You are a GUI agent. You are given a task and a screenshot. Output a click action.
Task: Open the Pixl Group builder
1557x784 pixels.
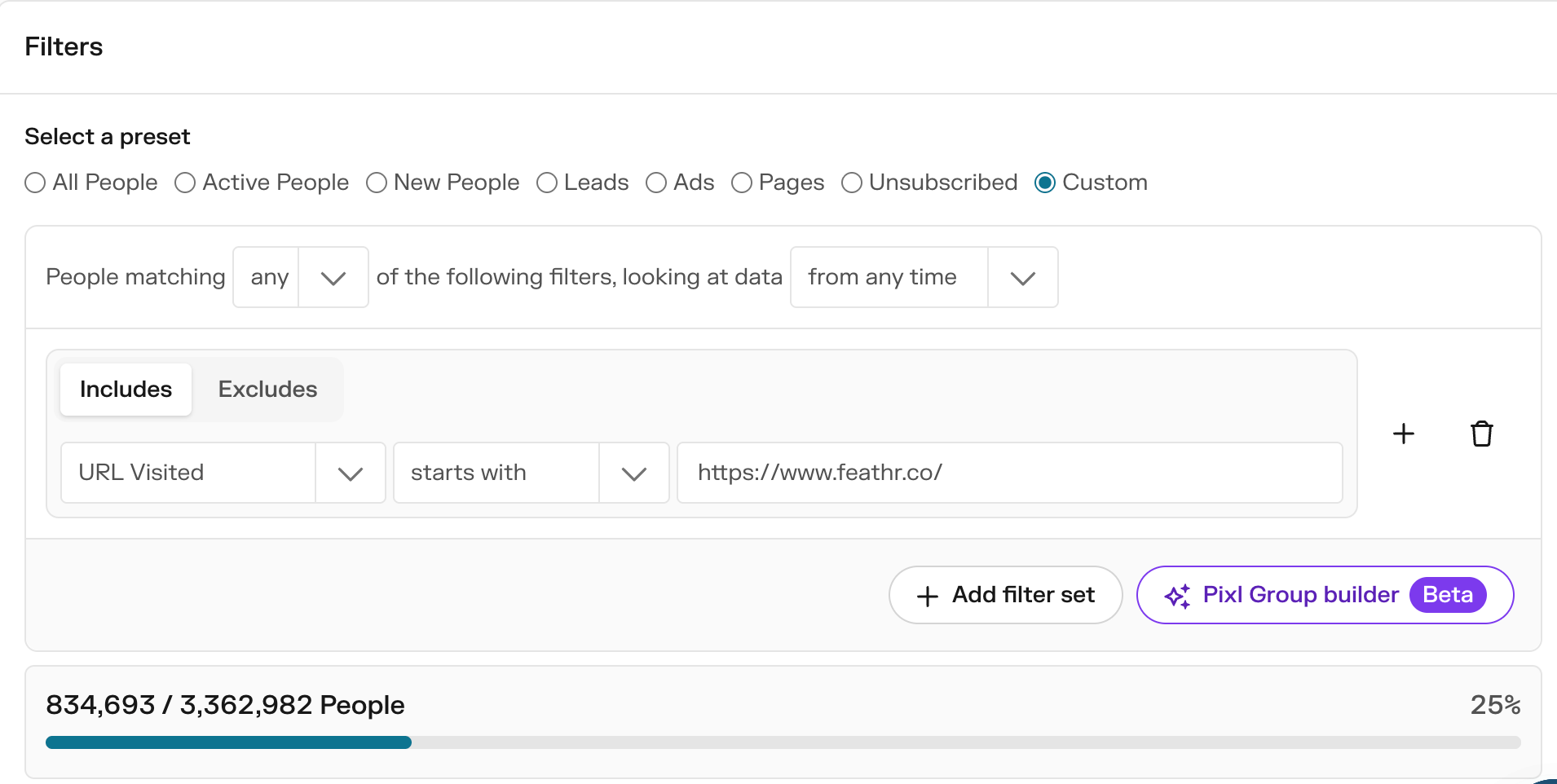tap(1325, 595)
